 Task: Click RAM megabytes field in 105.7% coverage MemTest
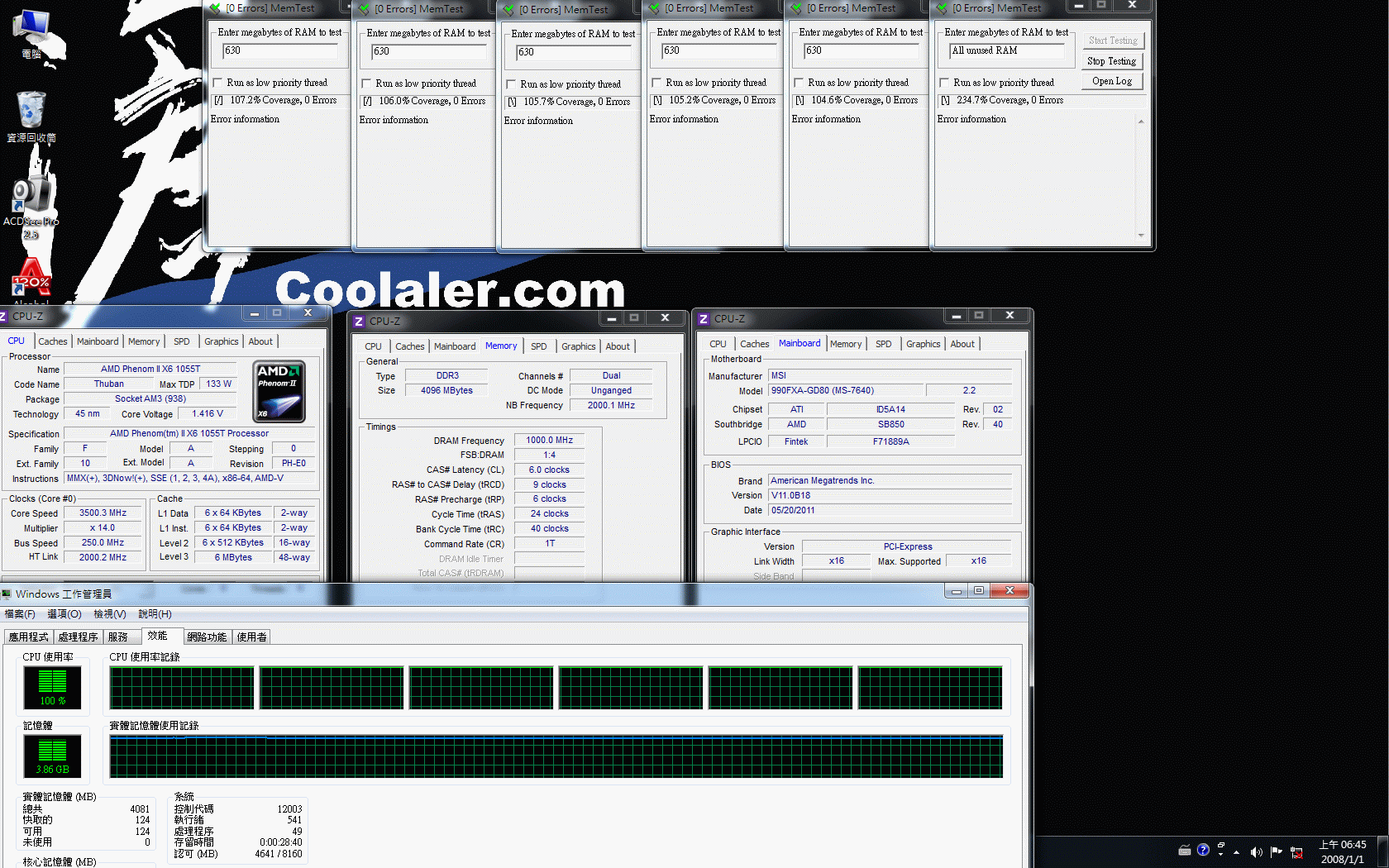pyautogui.click(x=574, y=53)
